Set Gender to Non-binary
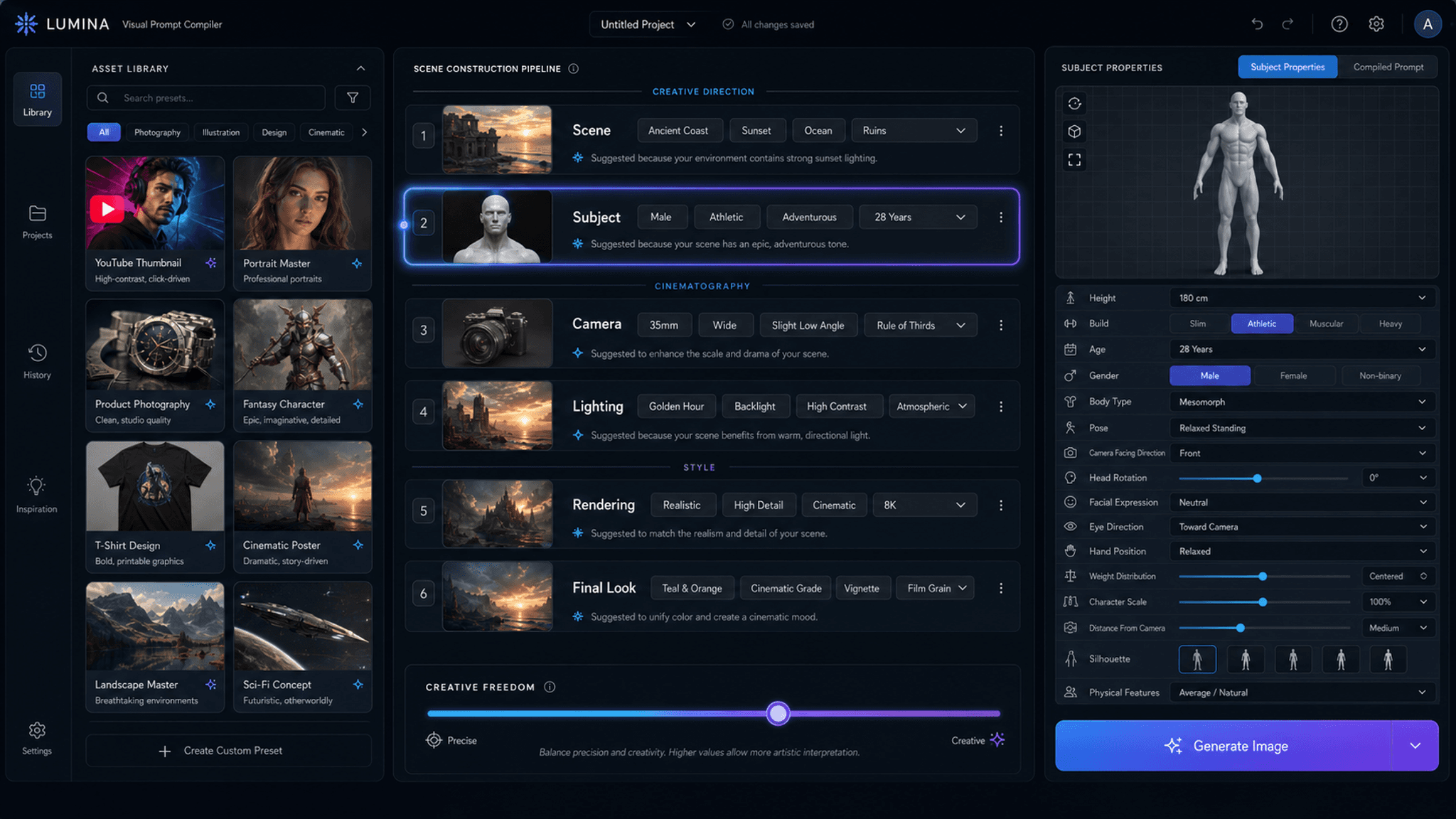 [x=1381, y=375]
